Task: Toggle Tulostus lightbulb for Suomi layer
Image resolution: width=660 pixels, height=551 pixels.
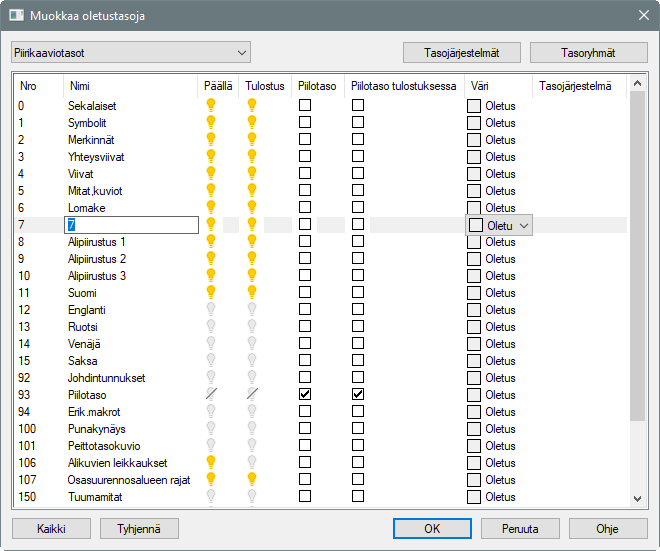Action: pos(252,293)
